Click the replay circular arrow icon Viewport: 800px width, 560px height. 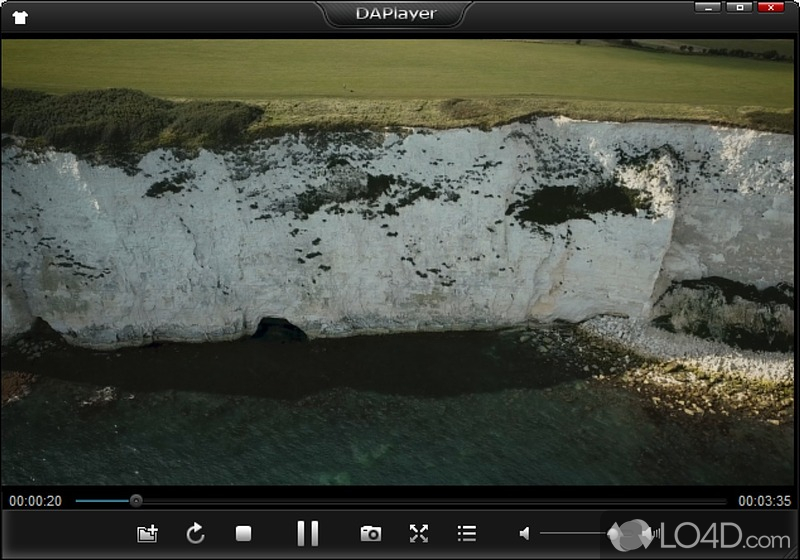pyautogui.click(x=196, y=534)
